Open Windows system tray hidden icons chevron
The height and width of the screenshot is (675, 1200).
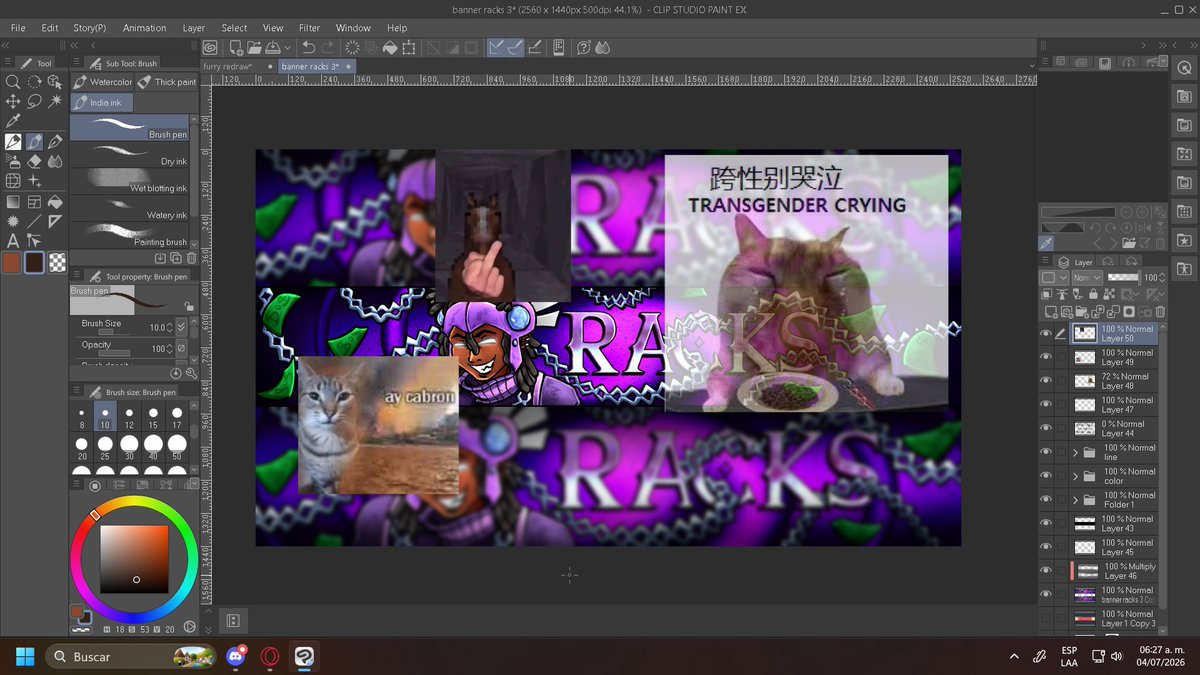coord(1014,657)
